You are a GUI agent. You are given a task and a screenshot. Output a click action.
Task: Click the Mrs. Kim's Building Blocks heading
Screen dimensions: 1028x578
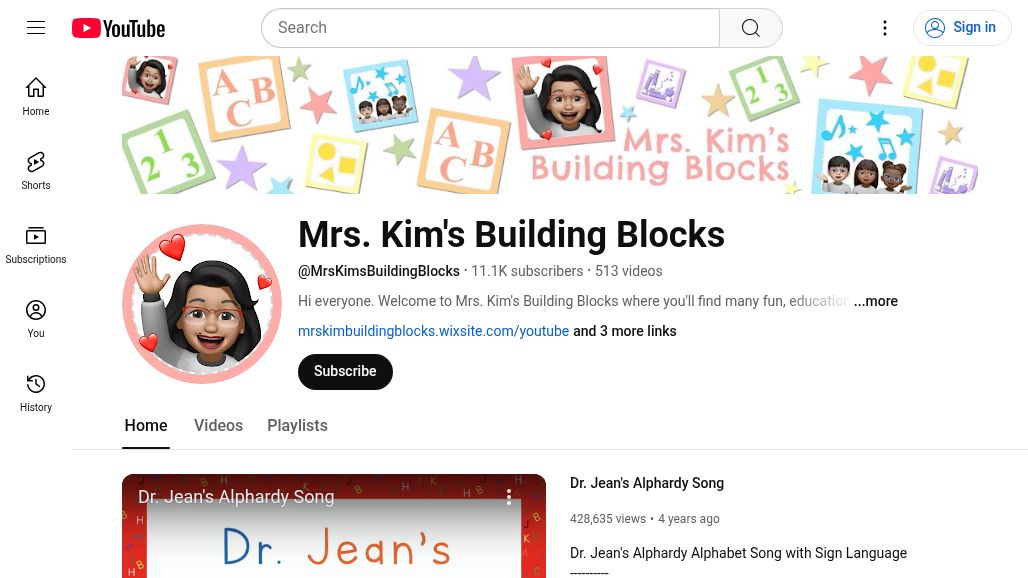(x=511, y=235)
